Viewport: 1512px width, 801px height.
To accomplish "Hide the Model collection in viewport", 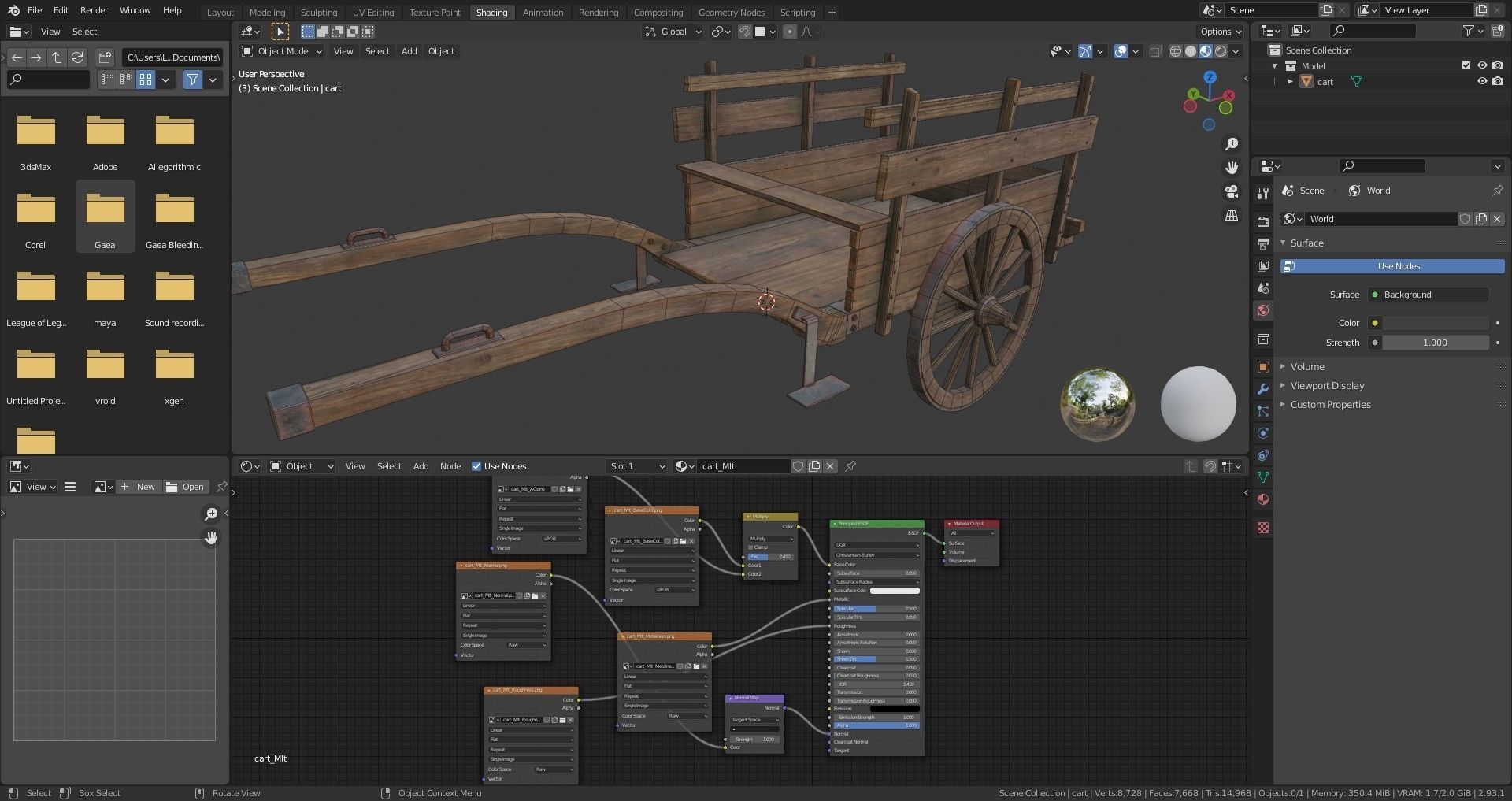I will pos(1482,65).
